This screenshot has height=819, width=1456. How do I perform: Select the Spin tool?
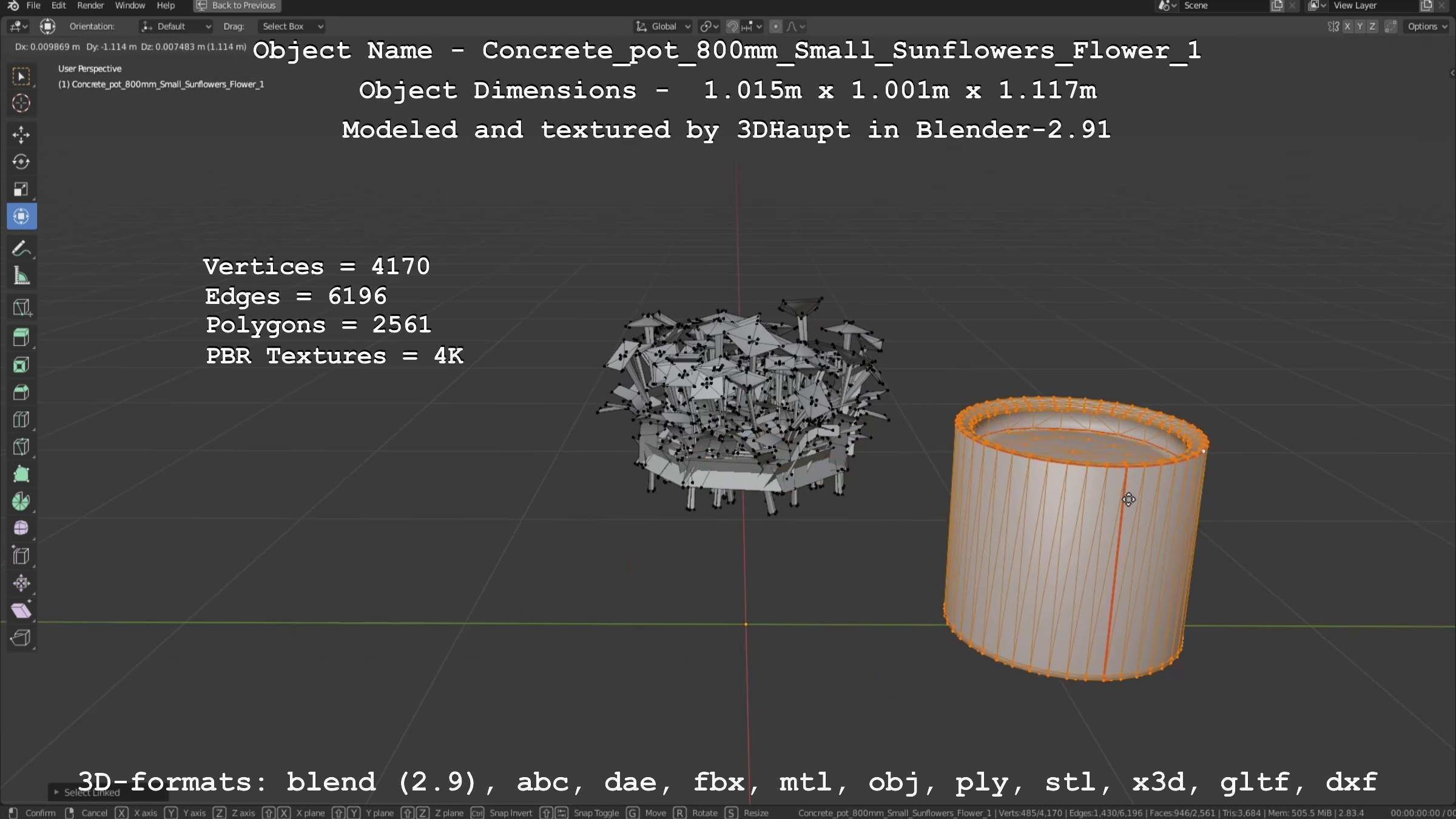(x=21, y=501)
